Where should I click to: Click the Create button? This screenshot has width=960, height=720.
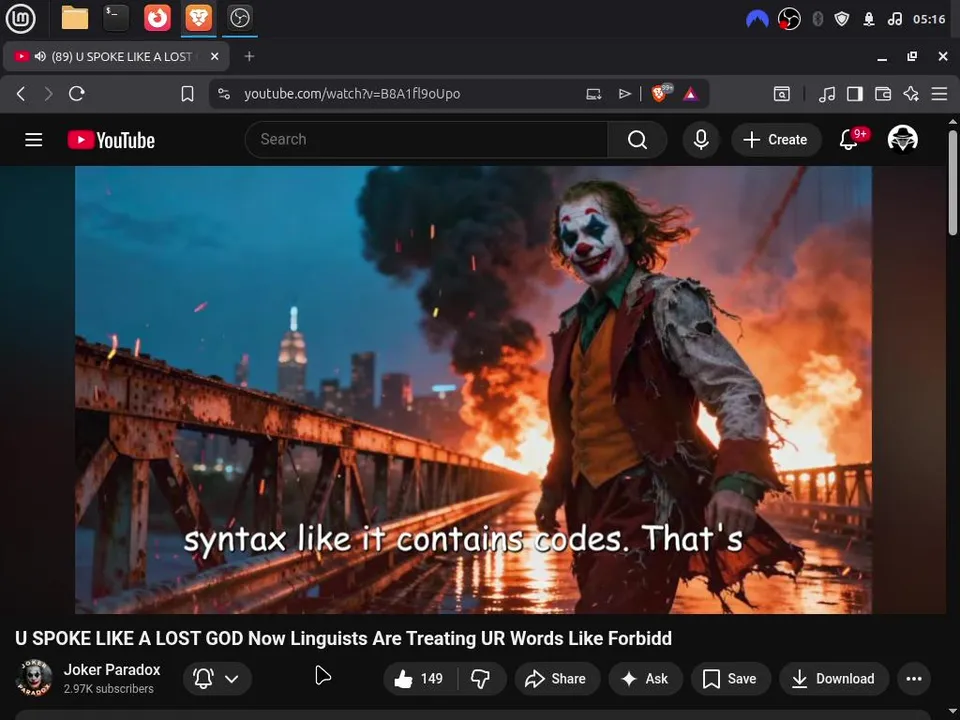point(776,140)
